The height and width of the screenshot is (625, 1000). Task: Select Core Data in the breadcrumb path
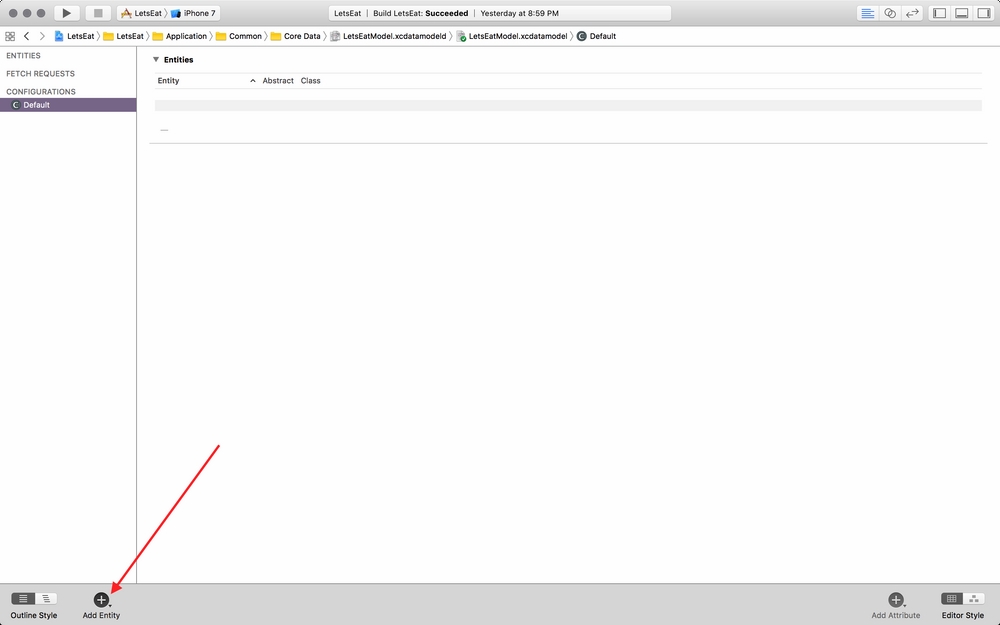[302, 36]
